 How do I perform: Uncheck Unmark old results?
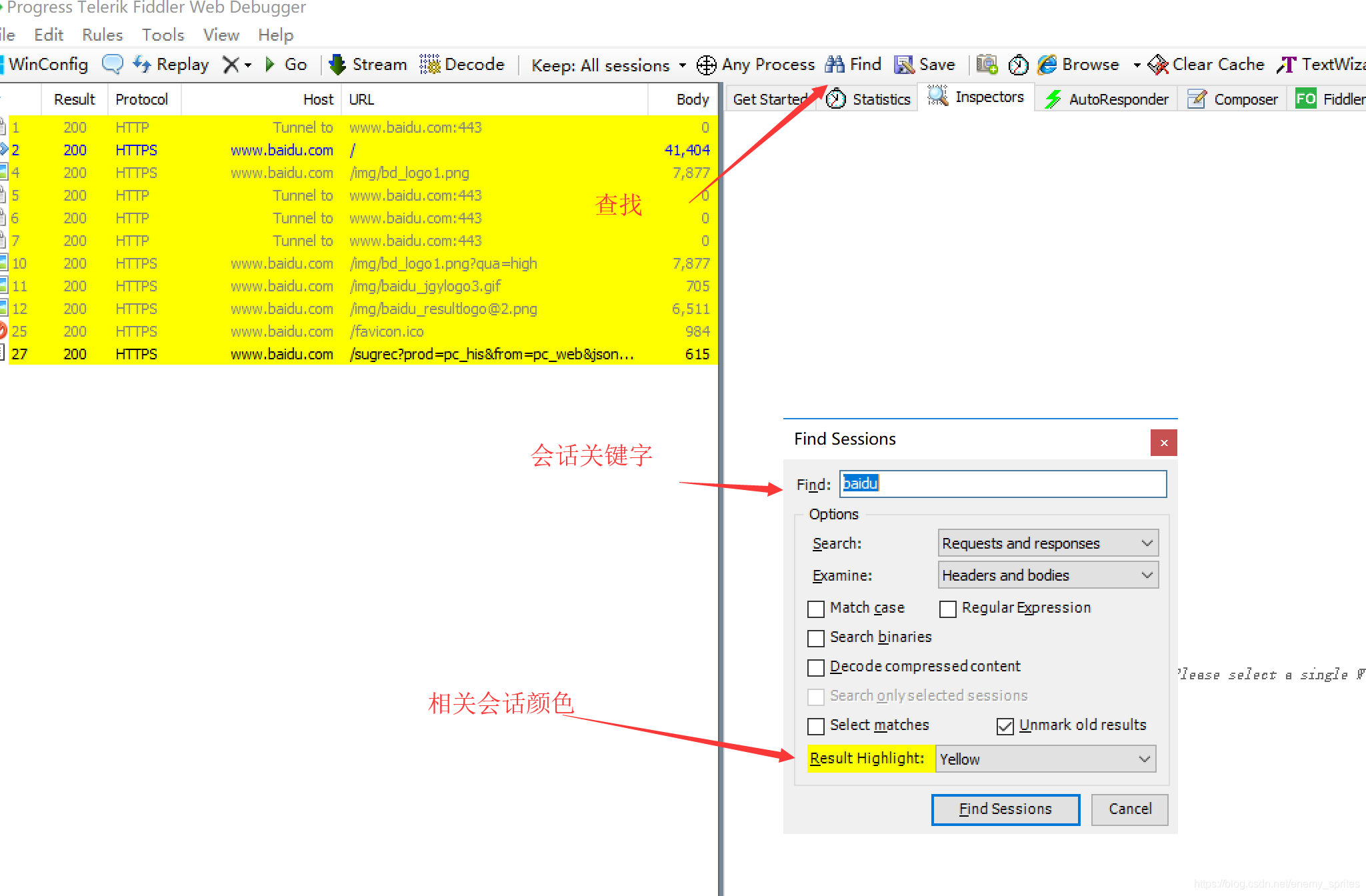pos(1005,726)
